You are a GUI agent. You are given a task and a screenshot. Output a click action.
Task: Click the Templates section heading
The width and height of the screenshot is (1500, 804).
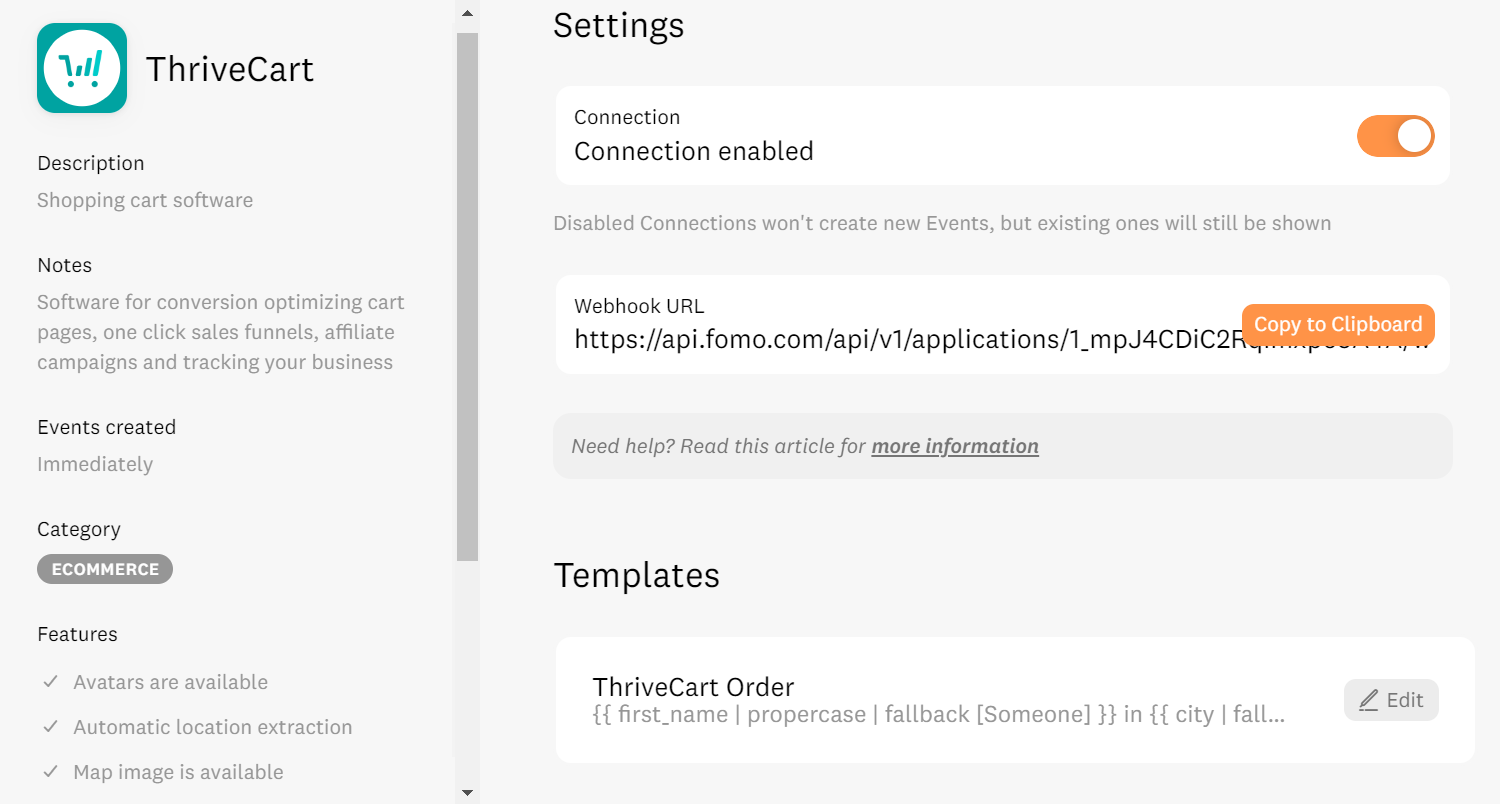(x=636, y=575)
